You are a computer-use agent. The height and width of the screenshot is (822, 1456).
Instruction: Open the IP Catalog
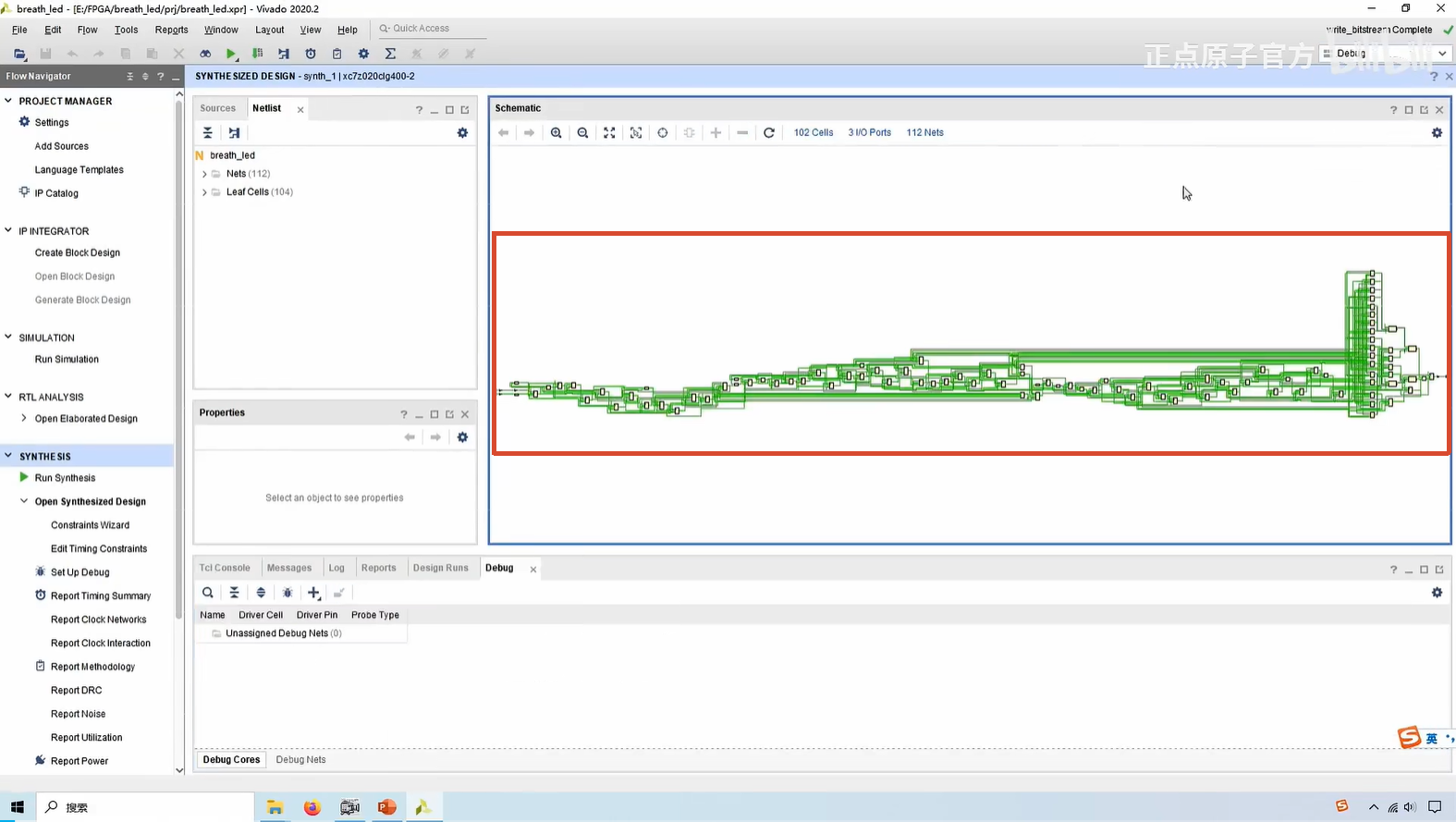pos(56,193)
